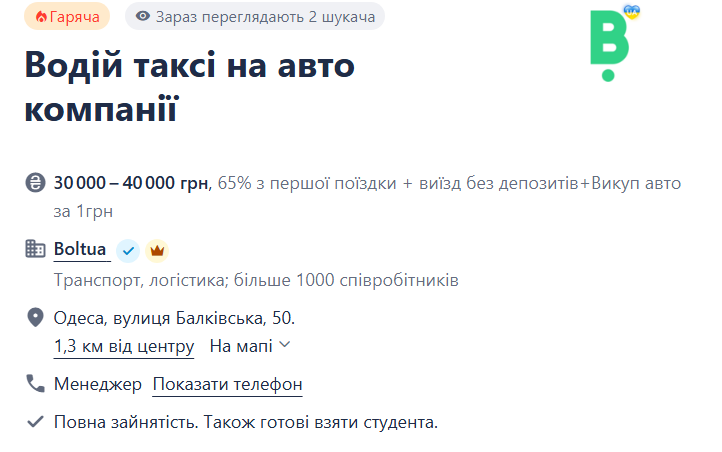The height and width of the screenshot is (452, 722).
Task: Click the eye icon in viewers badge
Action: [143, 17]
